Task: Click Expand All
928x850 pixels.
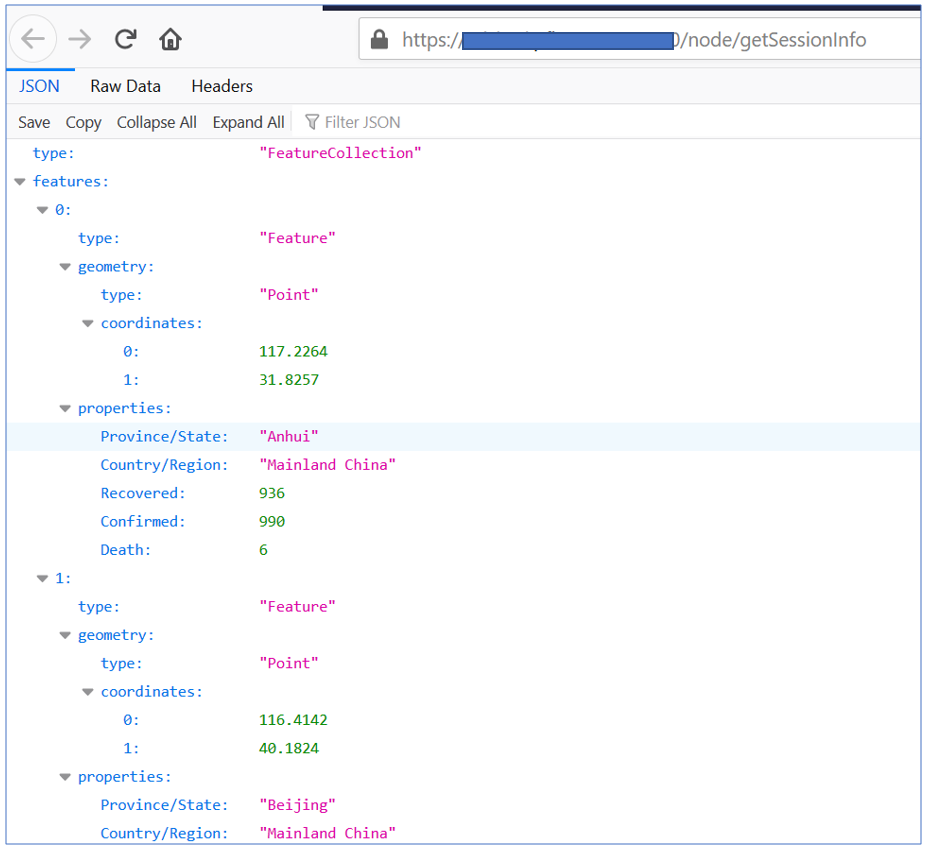Action: pyautogui.click(x=249, y=122)
